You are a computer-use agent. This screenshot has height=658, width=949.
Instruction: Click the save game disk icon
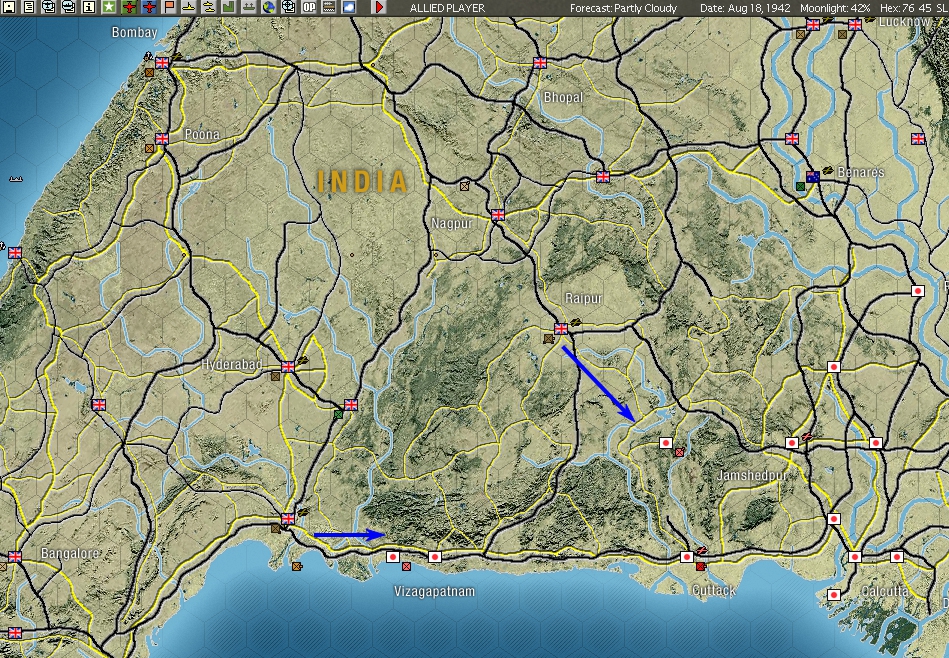(x=8, y=7)
